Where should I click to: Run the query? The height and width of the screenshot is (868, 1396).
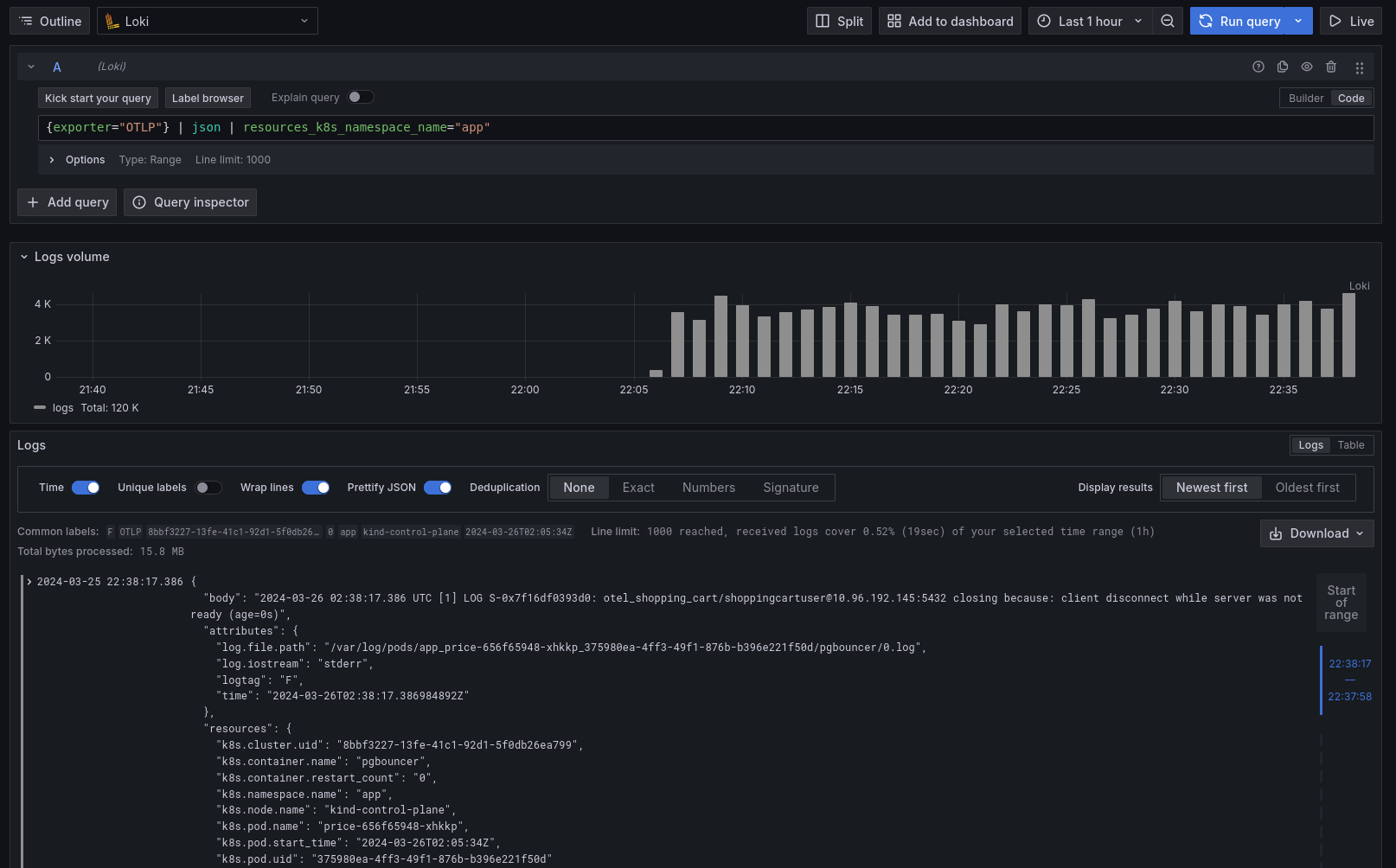point(1239,21)
